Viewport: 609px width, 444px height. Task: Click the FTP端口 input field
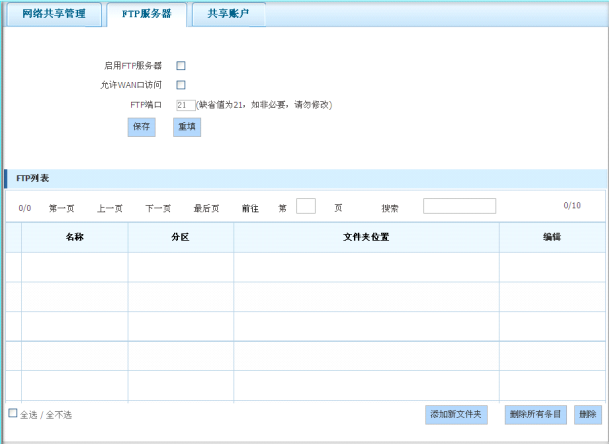(185, 104)
